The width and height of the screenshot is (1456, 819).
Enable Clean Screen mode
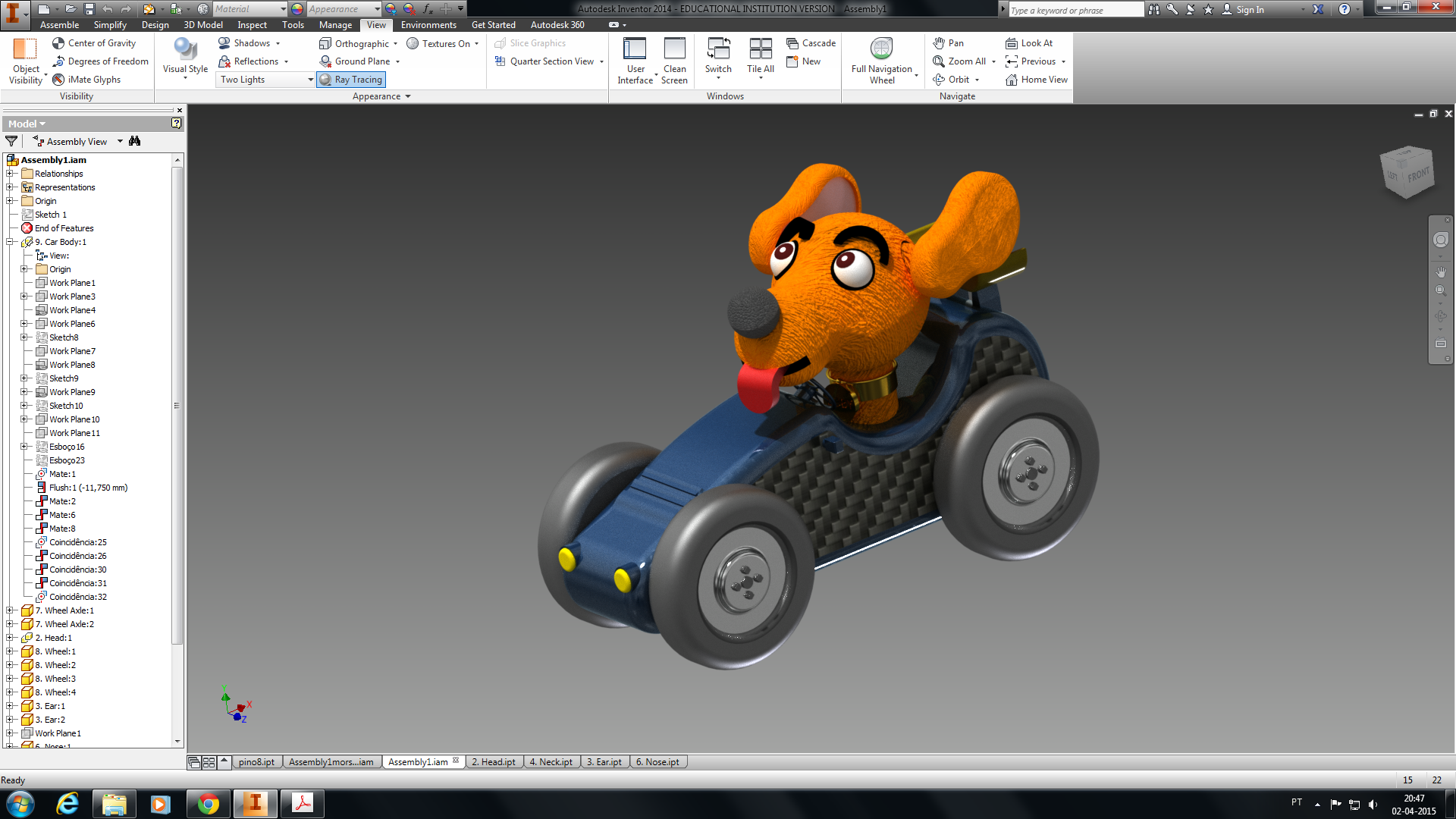coord(674,61)
